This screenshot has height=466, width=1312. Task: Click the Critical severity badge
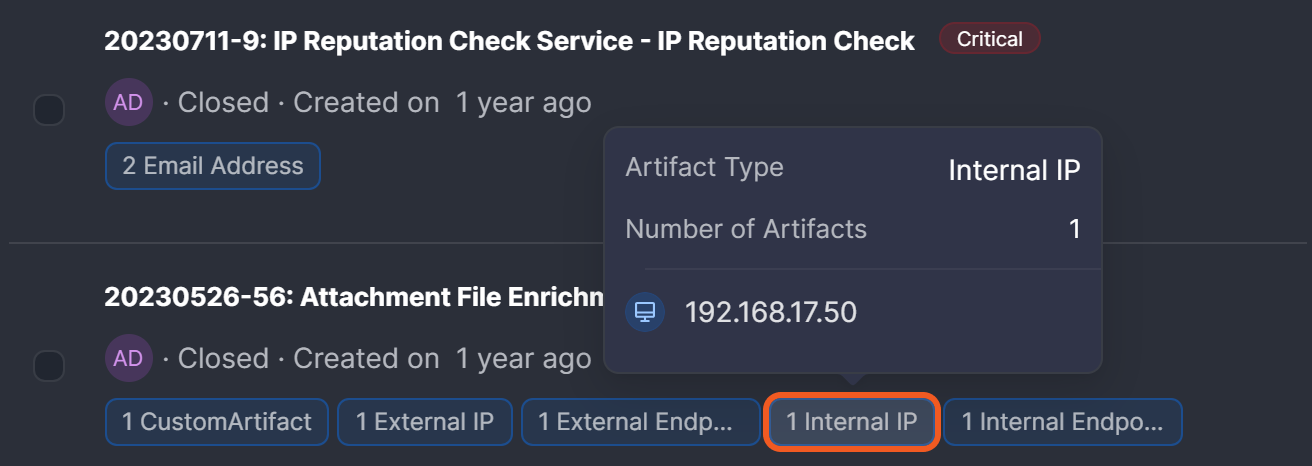coord(989,40)
